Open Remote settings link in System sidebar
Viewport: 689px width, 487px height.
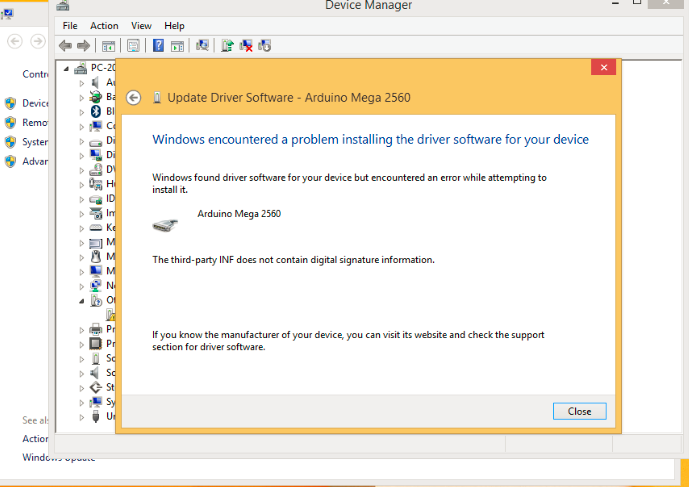(x=35, y=123)
